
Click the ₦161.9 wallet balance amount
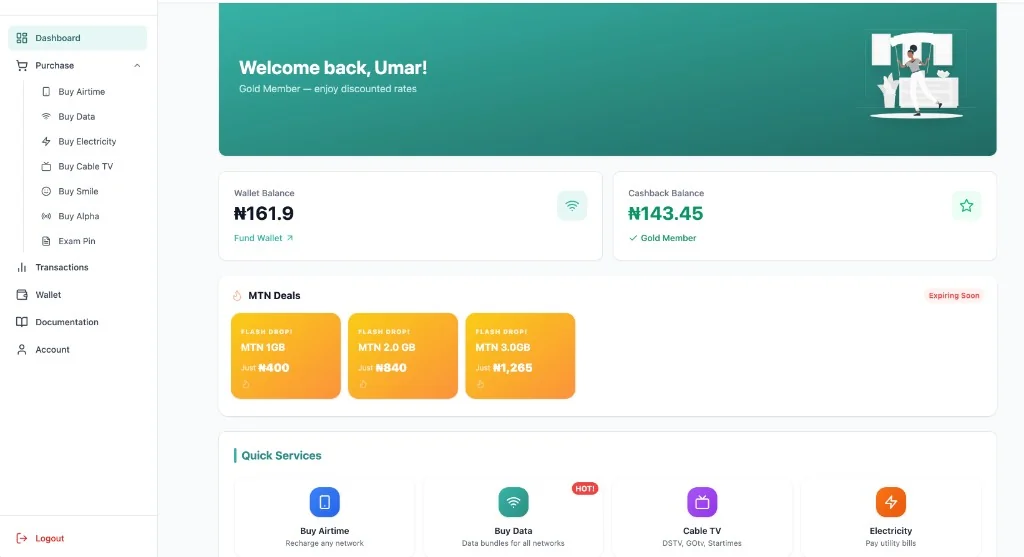pyautogui.click(x=264, y=214)
